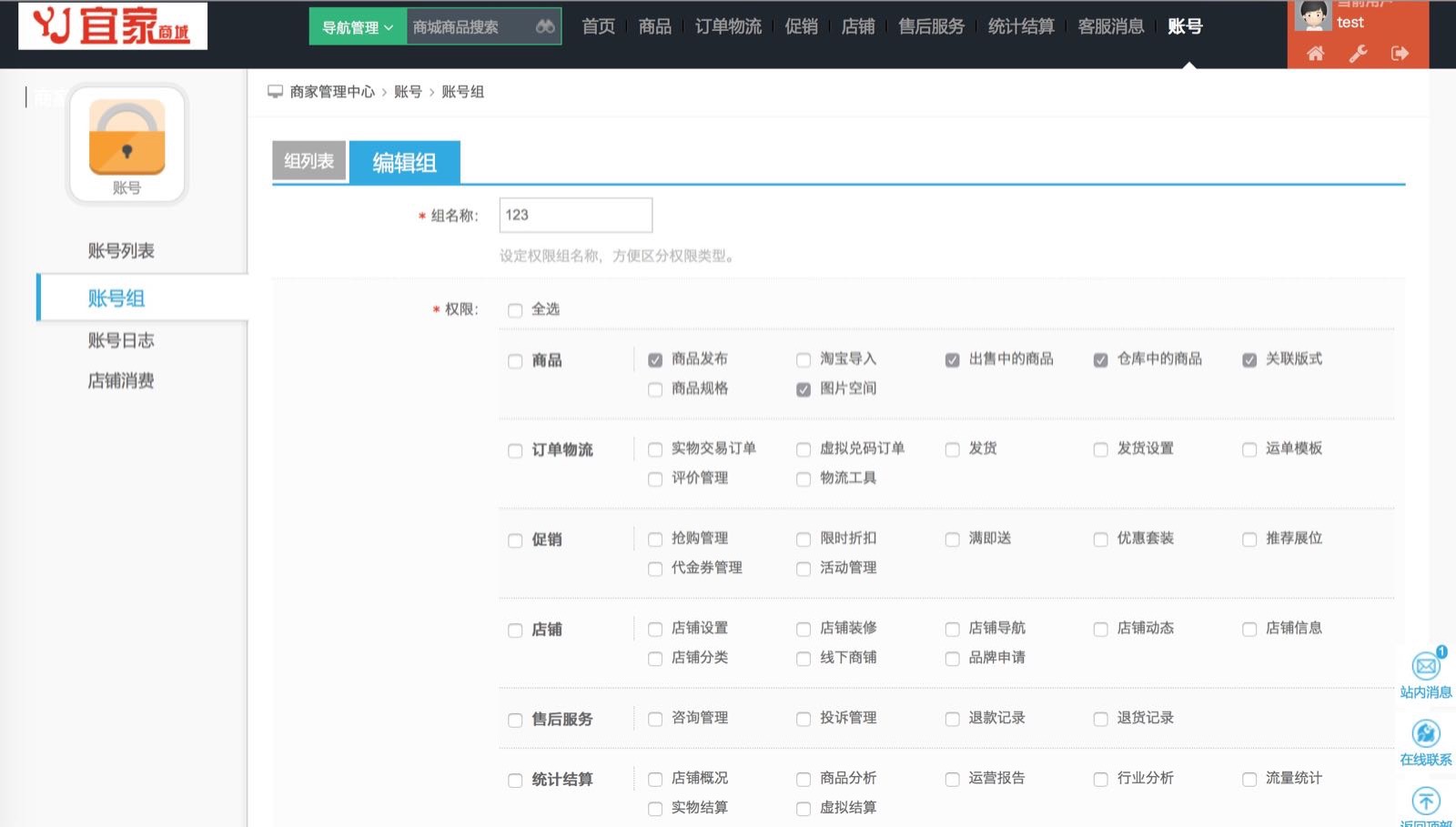Open the 订单物流 top menu
1456x827 pixels.
pyautogui.click(x=728, y=26)
